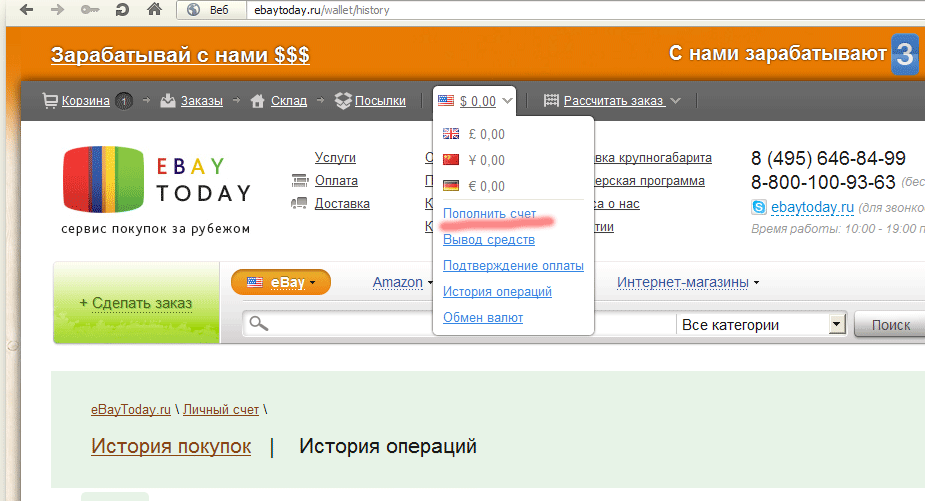
Task: Open the Корзина link
Action: (86, 101)
